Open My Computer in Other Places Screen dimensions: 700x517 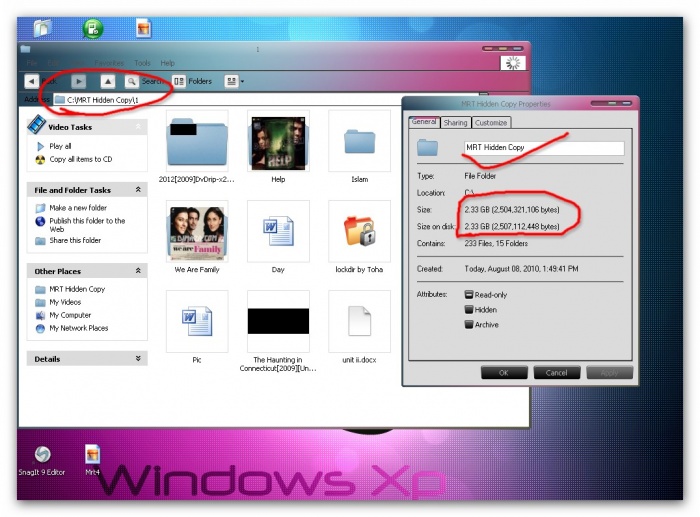(x=70, y=315)
